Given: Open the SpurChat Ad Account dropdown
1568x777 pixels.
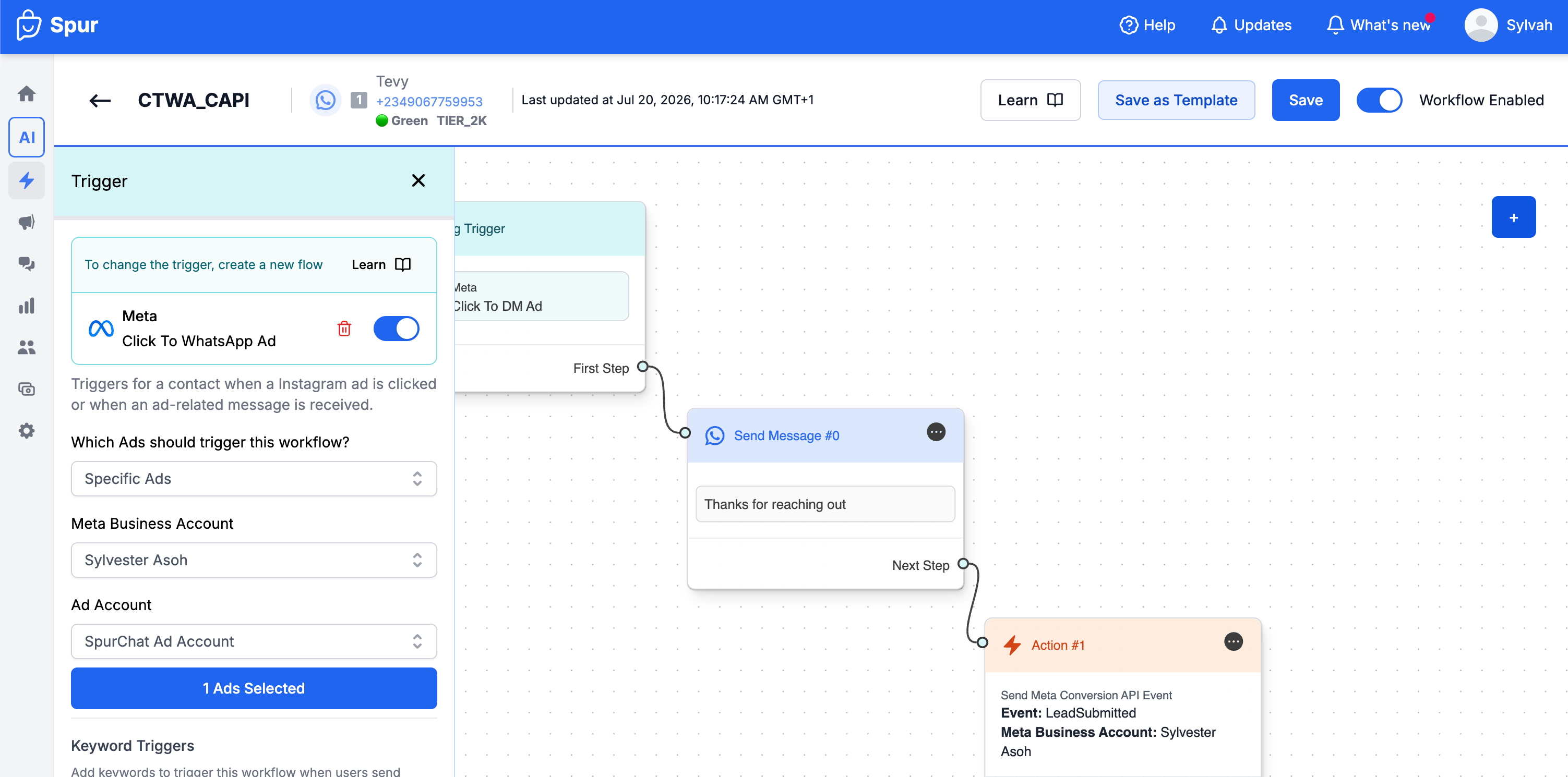Looking at the screenshot, I should tap(254, 641).
